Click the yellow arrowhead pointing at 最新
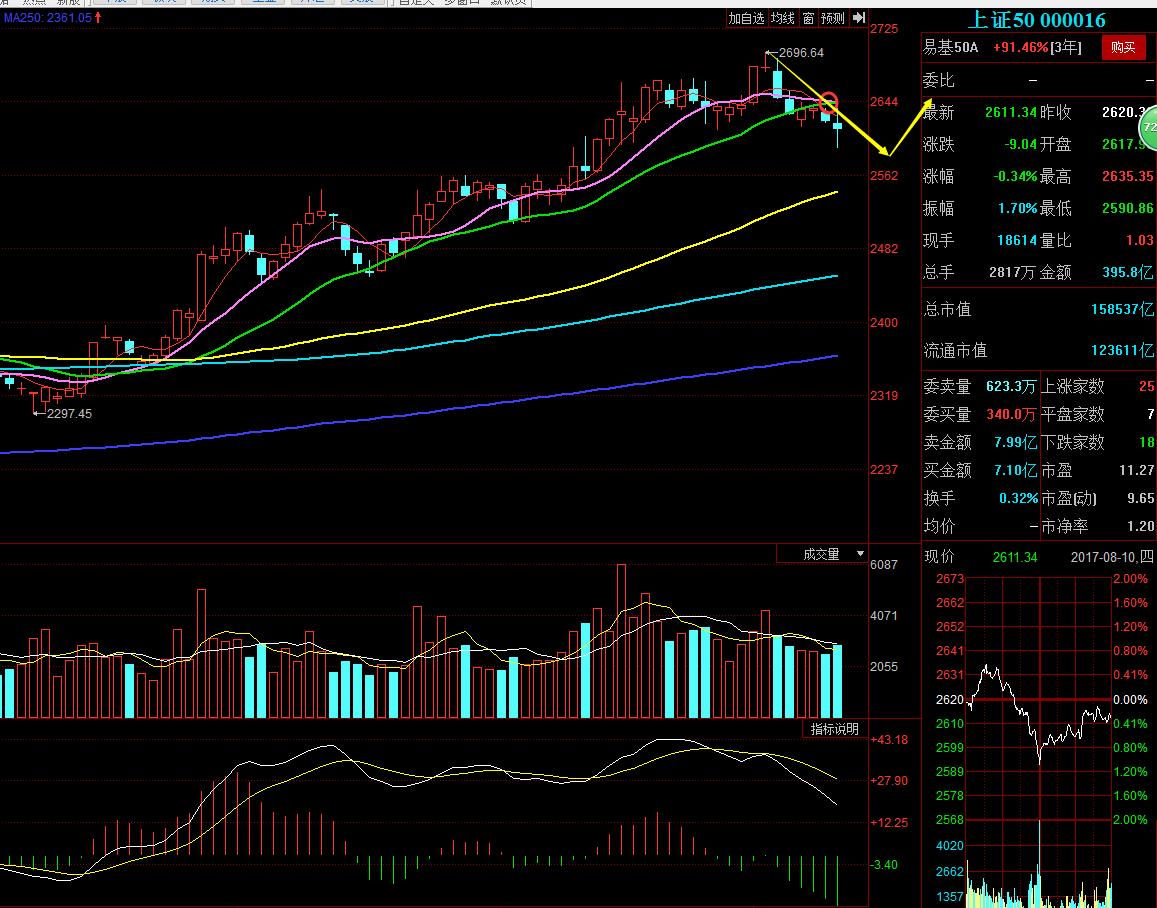The width and height of the screenshot is (1157, 908). (x=929, y=103)
